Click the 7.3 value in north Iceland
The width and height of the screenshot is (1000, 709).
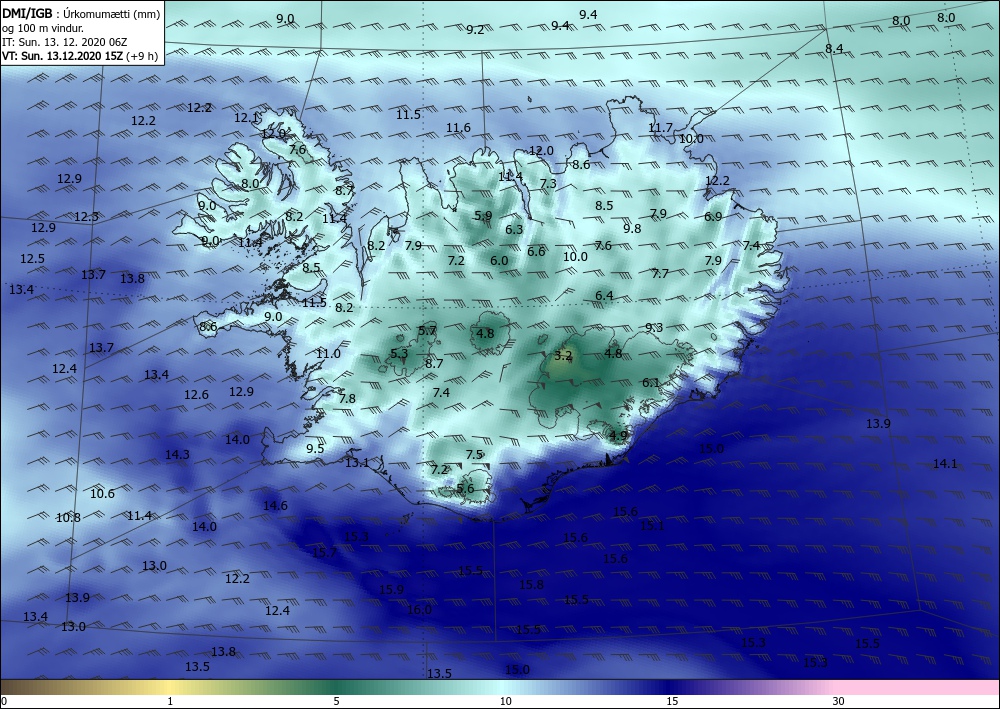pos(548,184)
